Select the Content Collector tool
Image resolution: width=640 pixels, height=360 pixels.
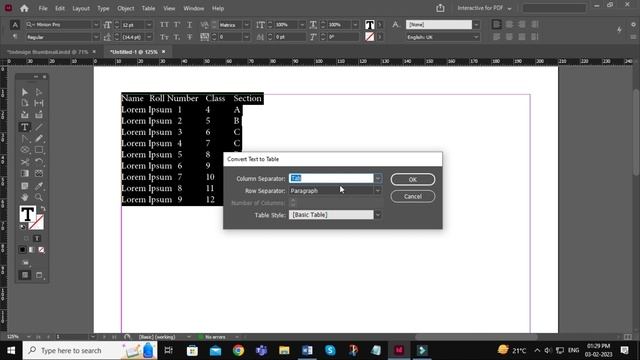(24, 115)
